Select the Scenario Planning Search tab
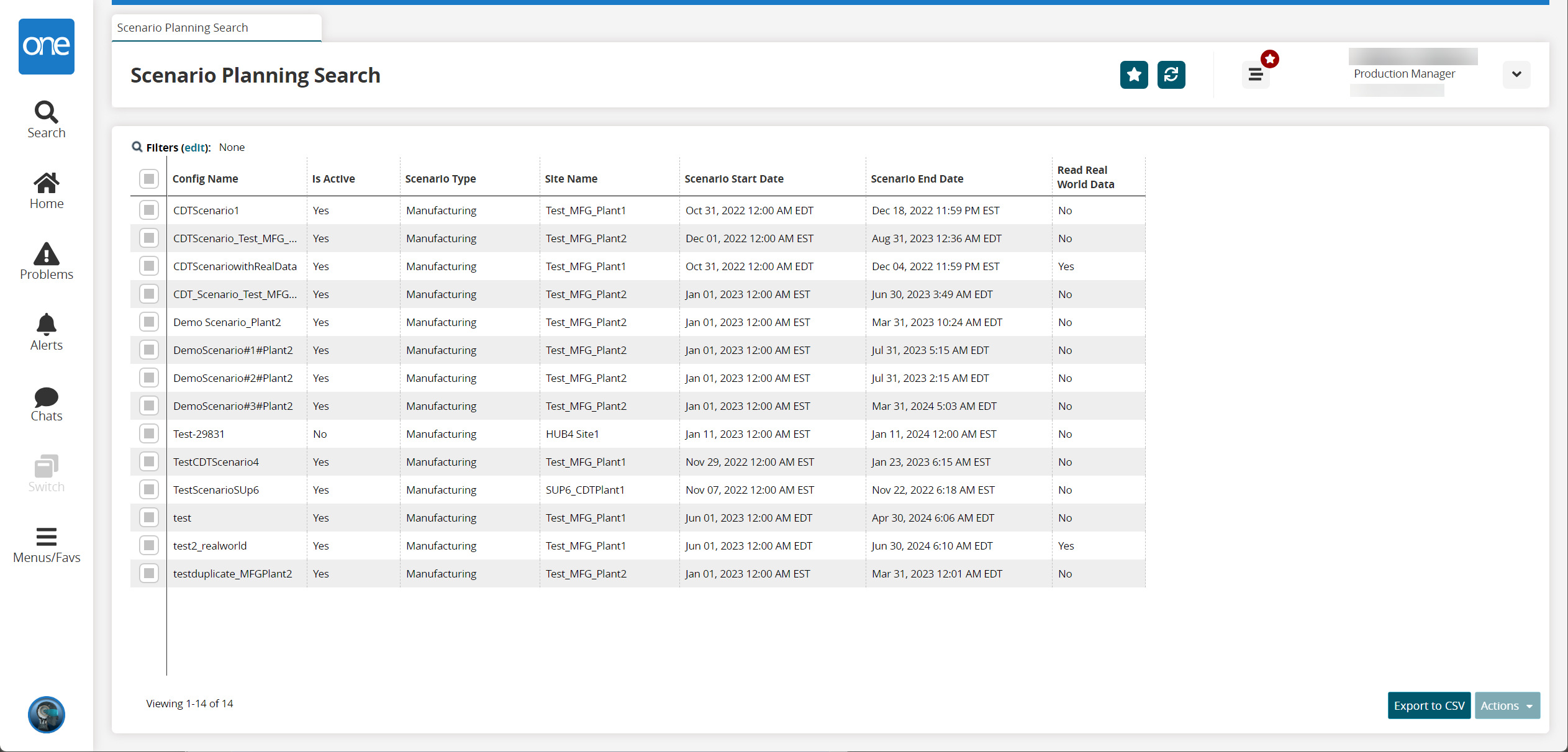Viewport: 1568px width, 752px height. coord(217,28)
